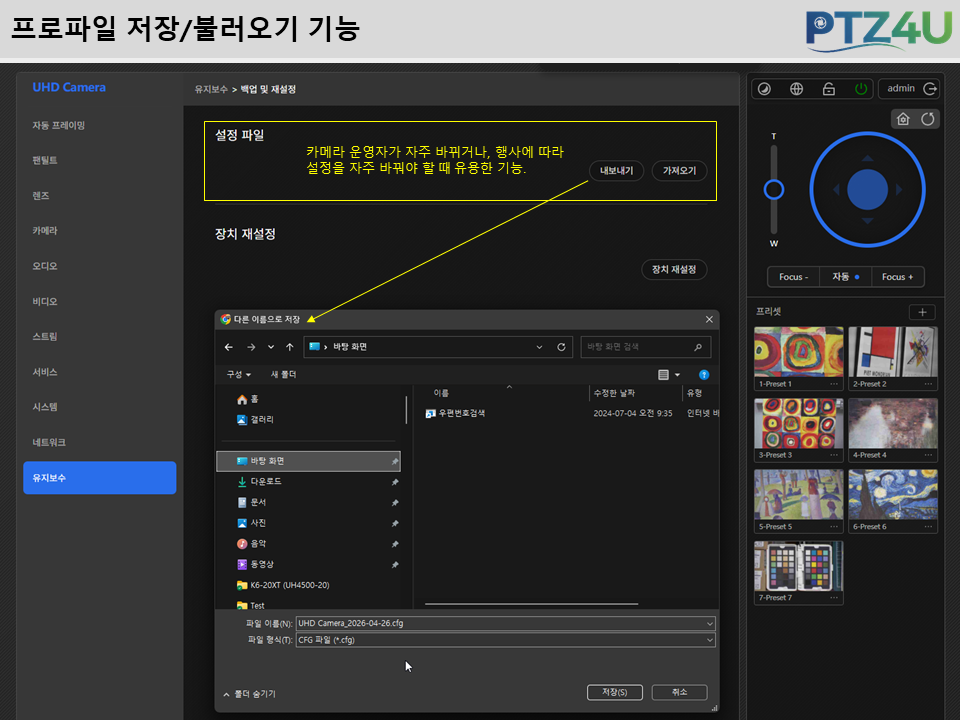This screenshot has height=720, width=960.
Task: Click the blue help icon in dialog
Action: click(704, 375)
